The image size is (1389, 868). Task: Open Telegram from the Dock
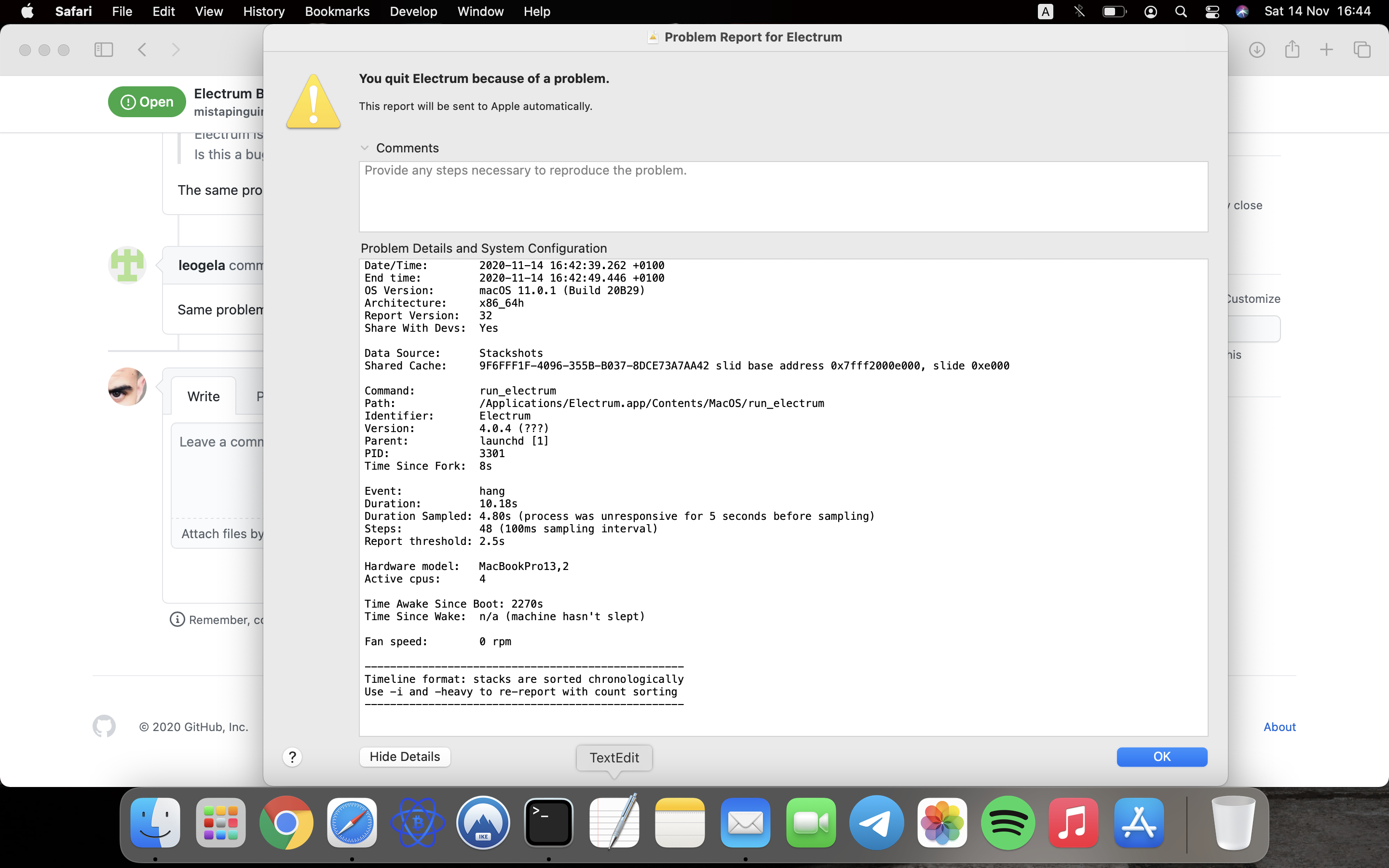click(x=876, y=822)
